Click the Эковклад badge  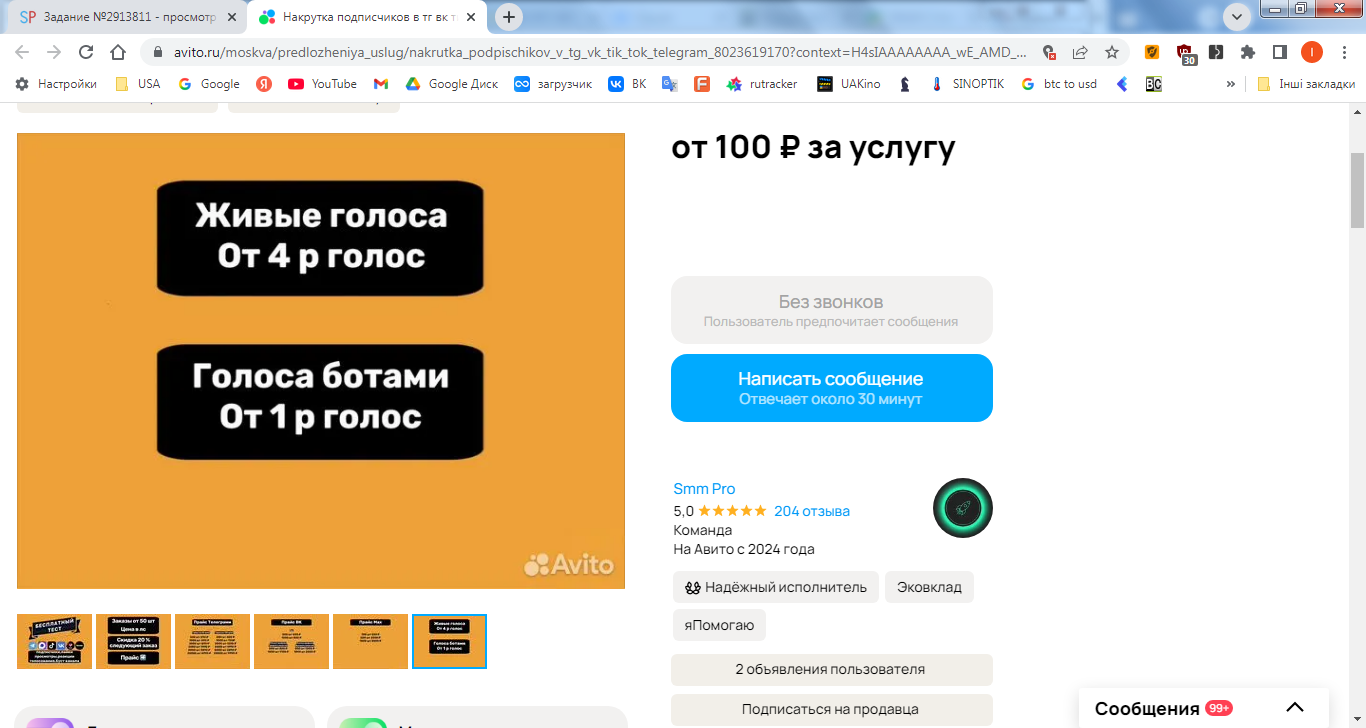click(929, 587)
